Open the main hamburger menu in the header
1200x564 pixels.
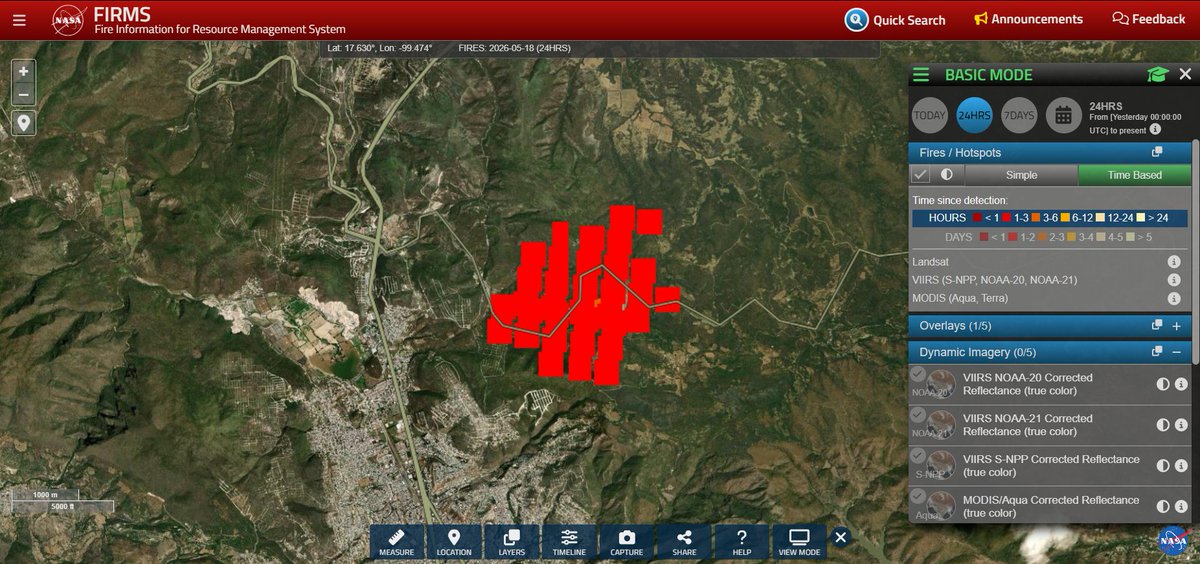(x=20, y=20)
